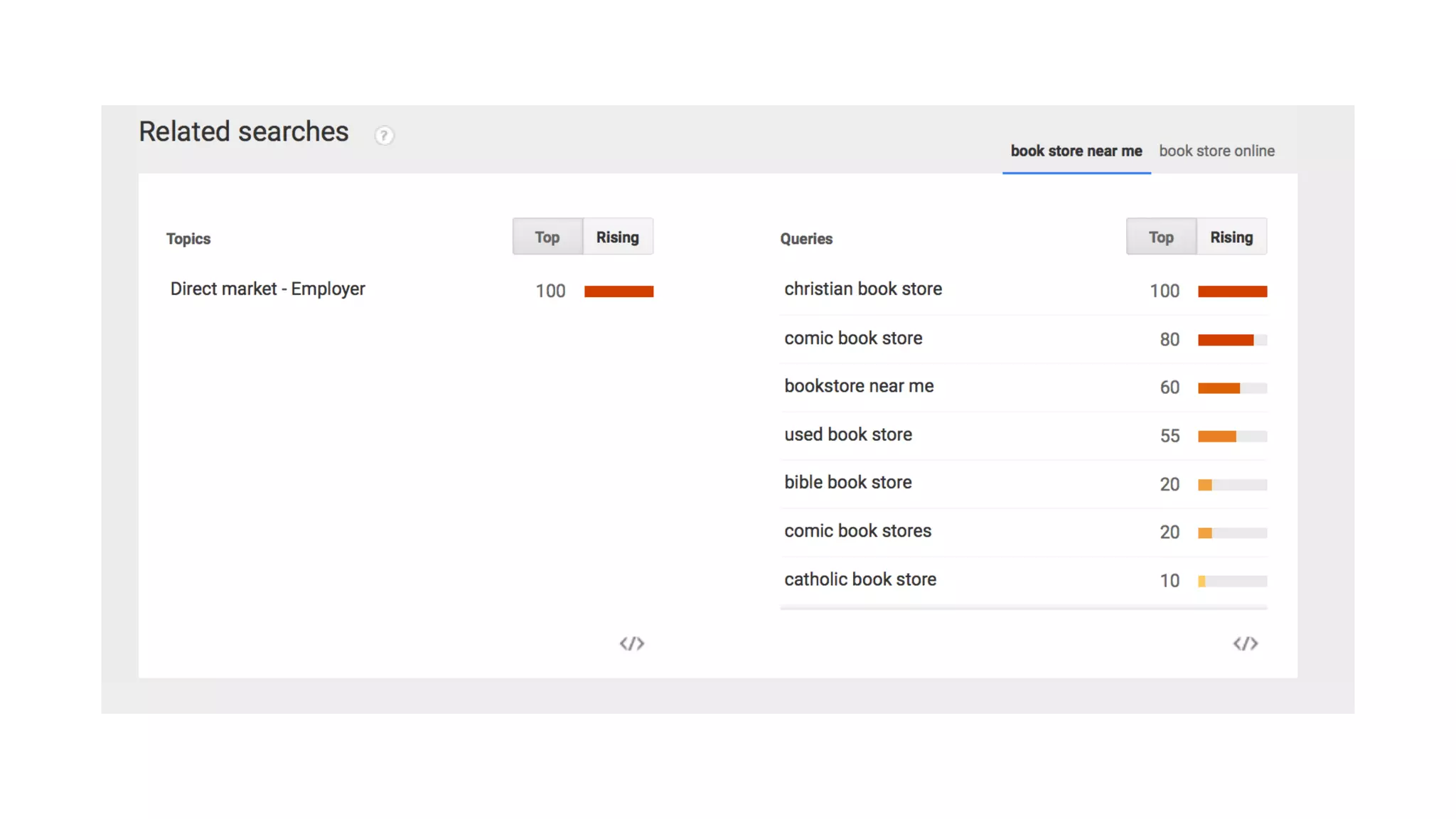
Task: Open bookstore near me query
Action: 859,386
